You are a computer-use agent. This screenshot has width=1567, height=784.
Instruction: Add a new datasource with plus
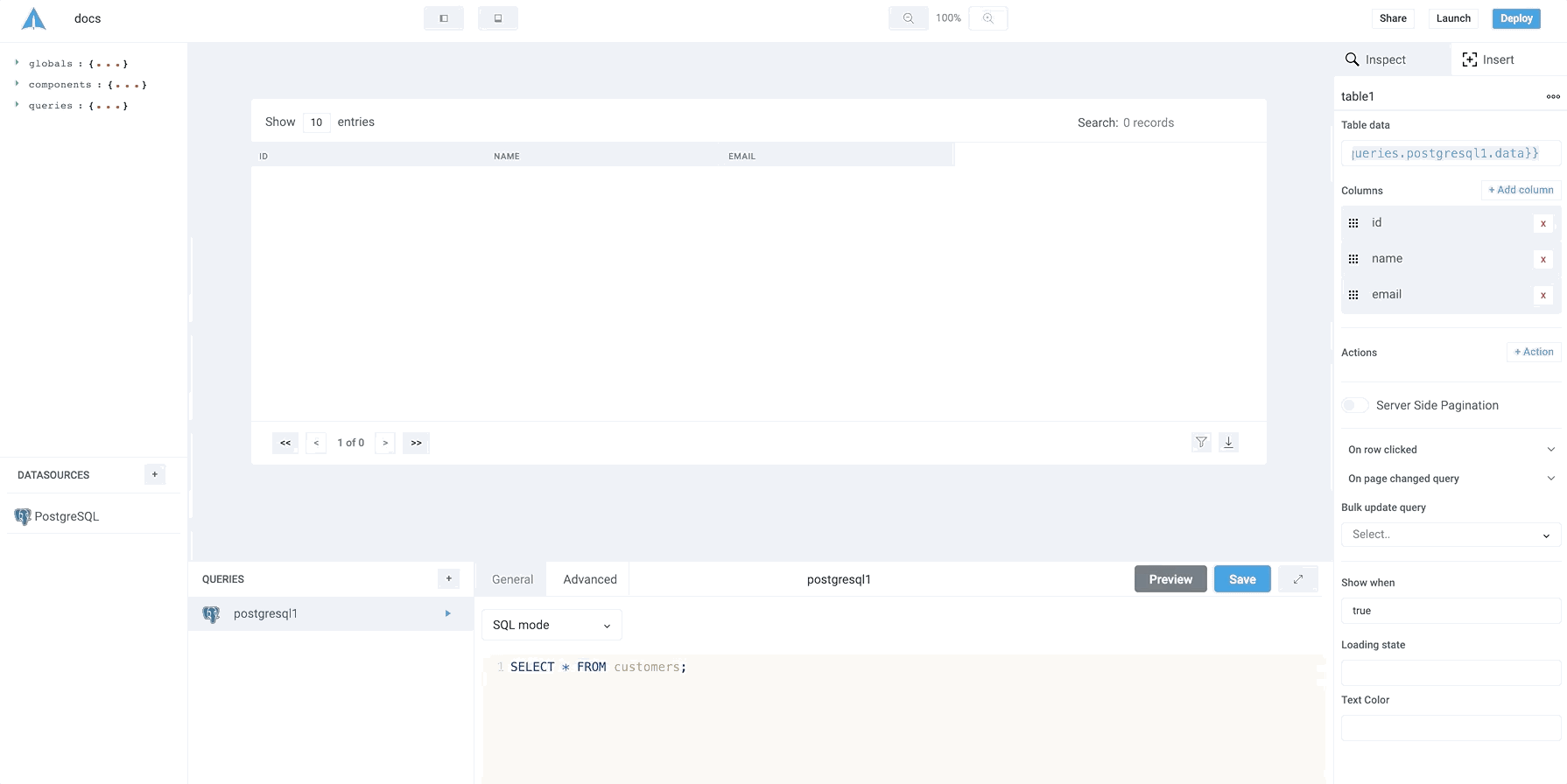155,475
